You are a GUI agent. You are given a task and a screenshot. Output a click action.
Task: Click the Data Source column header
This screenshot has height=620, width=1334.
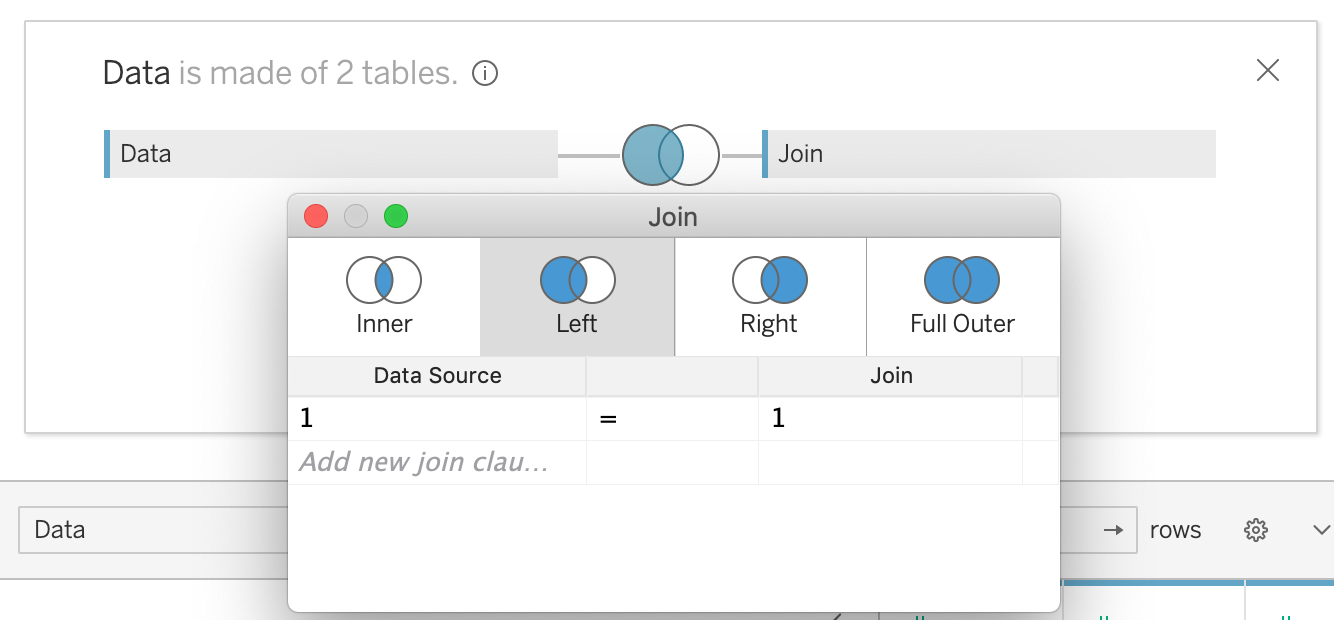(x=437, y=376)
